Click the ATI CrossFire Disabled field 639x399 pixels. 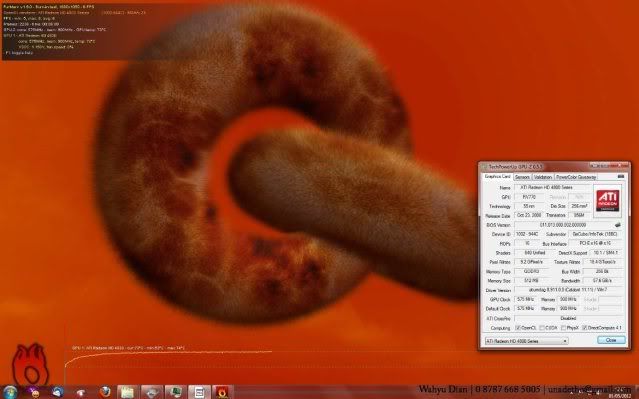568,318
